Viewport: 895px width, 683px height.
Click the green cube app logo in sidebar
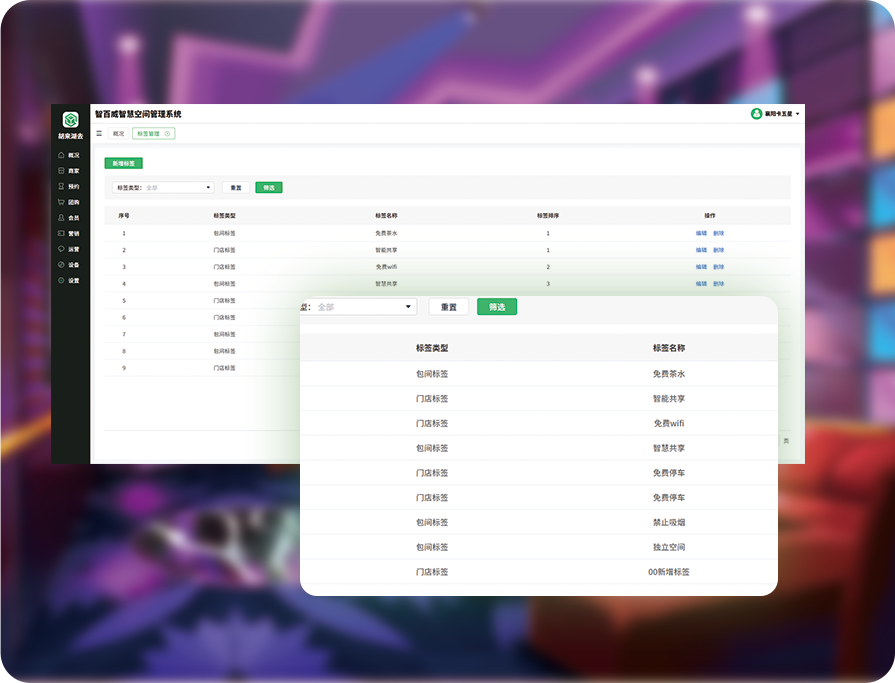(x=70, y=120)
